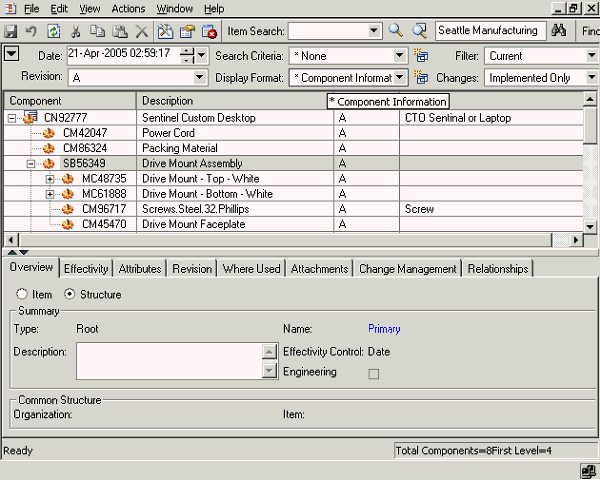The width and height of the screenshot is (600, 480).
Task: Click the Delete X icon in toolbar
Action: click(142, 31)
